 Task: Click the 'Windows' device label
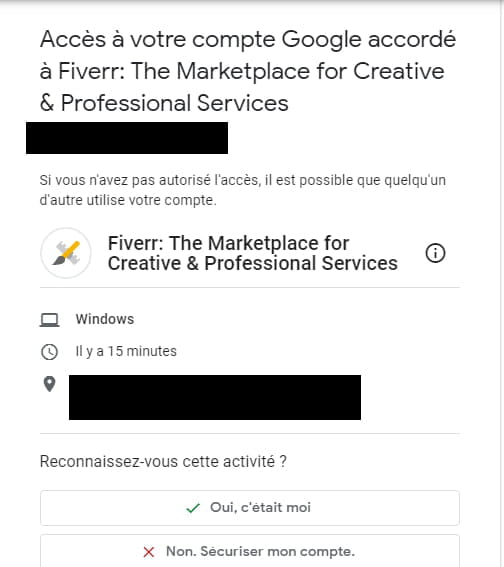105,319
